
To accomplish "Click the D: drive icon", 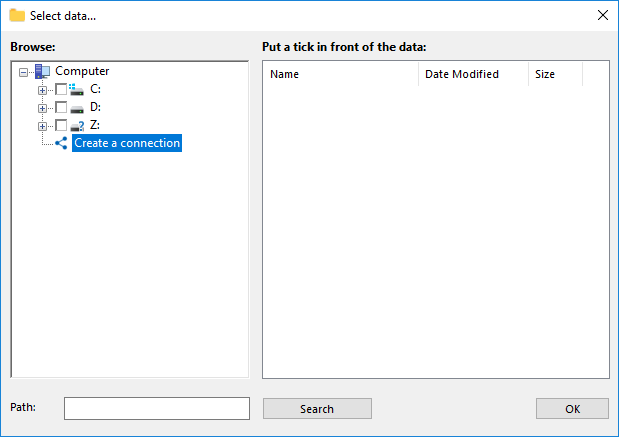I will click(x=77, y=107).
